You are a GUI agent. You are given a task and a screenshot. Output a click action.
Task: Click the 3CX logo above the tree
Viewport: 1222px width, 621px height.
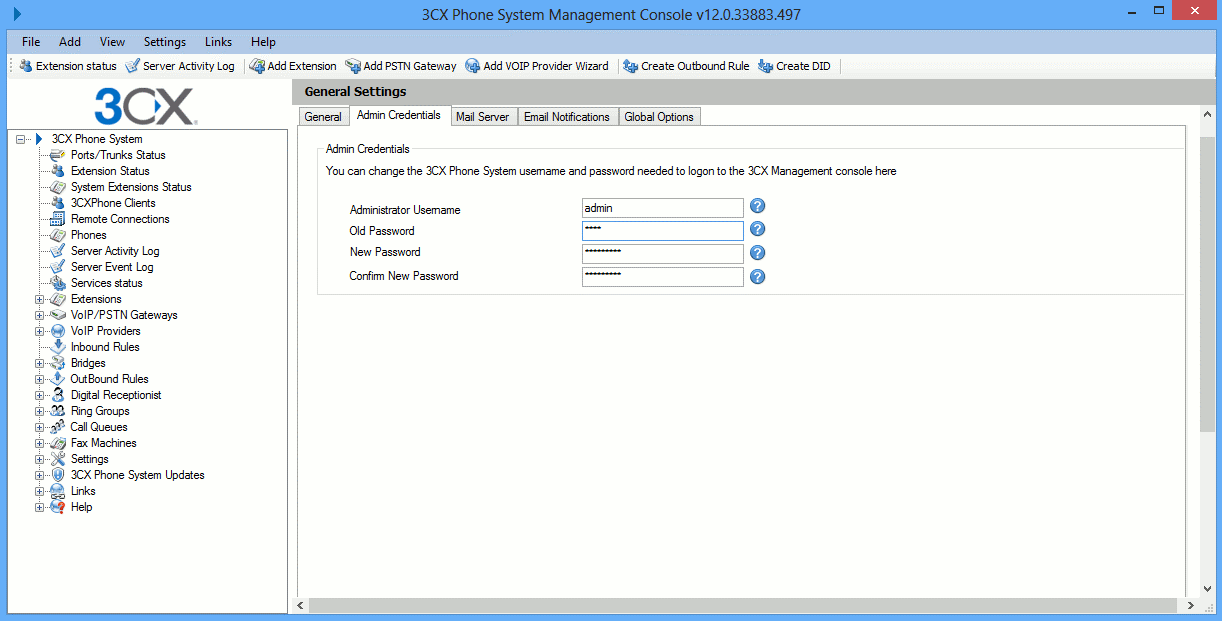point(146,105)
